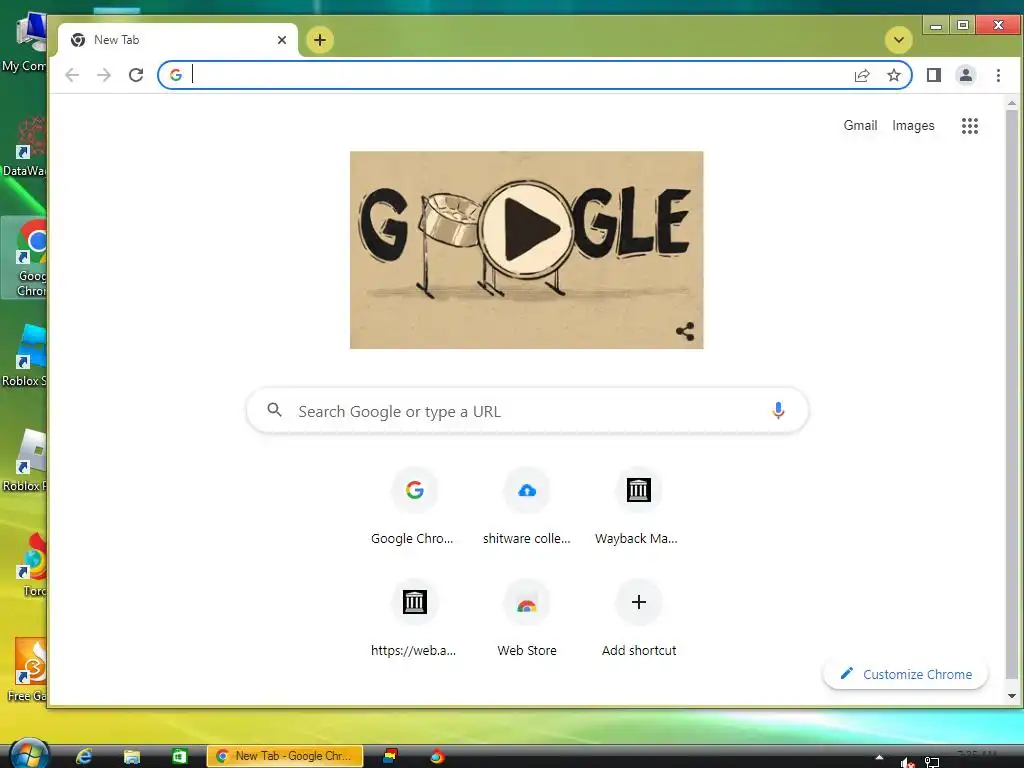The height and width of the screenshot is (768, 1024).
Task: Open the Google Chro... shortcut
Action: [x=414, y=507]
